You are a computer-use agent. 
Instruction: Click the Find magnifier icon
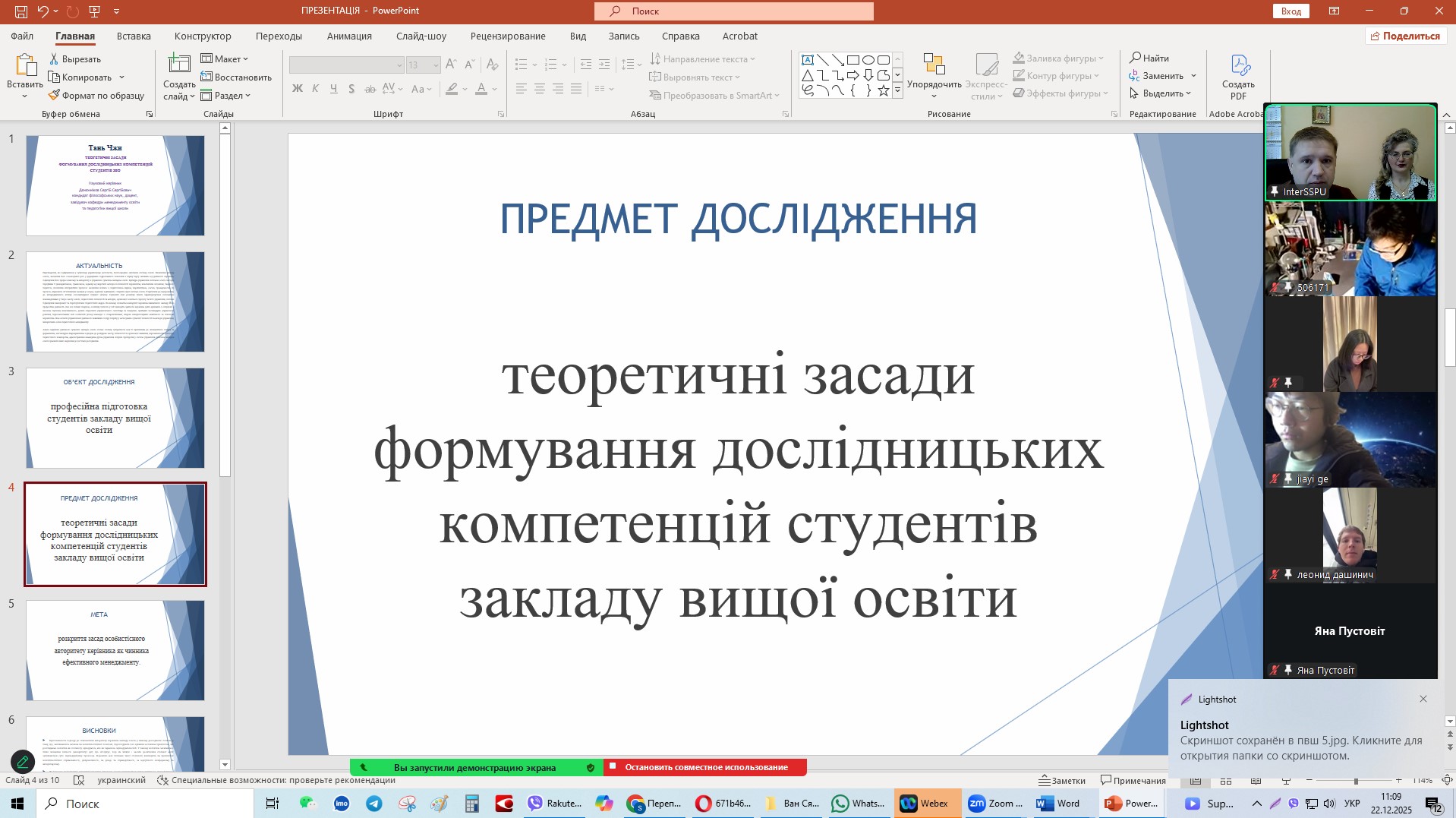(x=1136, y=58)
